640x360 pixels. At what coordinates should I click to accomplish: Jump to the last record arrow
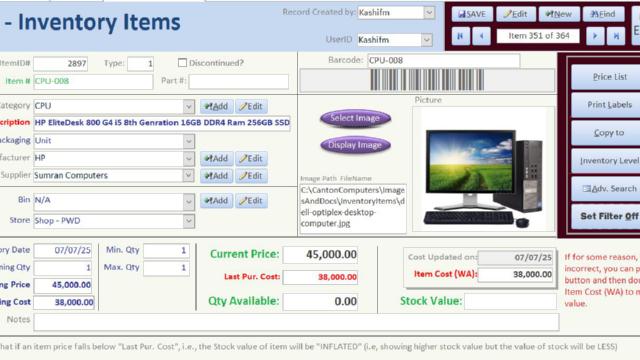click(616, 36)
